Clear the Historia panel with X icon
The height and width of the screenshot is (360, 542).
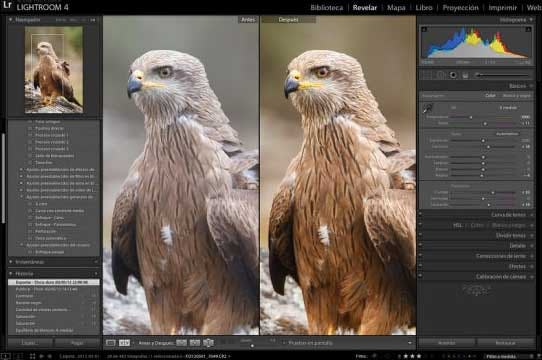click(96, 274)
